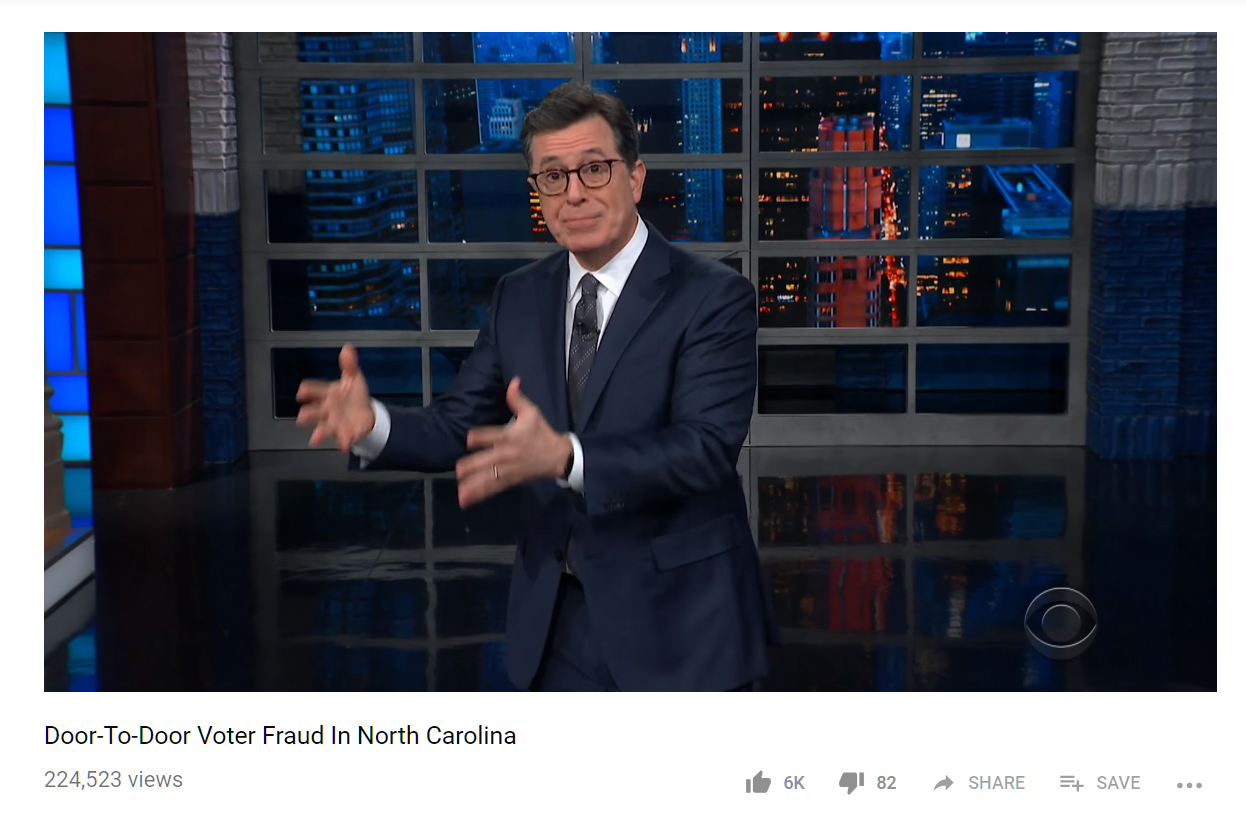Screen dimensions: 1246x813
Task: Click the SHARE text label
Action: click(996, 783)
